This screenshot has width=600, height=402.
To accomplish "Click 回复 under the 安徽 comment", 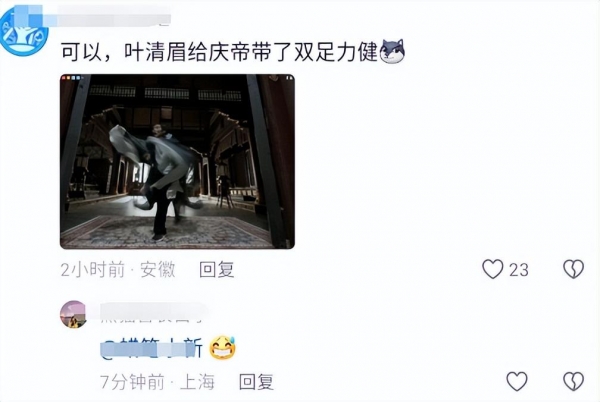I will pyautogui.click(x=217, y=270).
